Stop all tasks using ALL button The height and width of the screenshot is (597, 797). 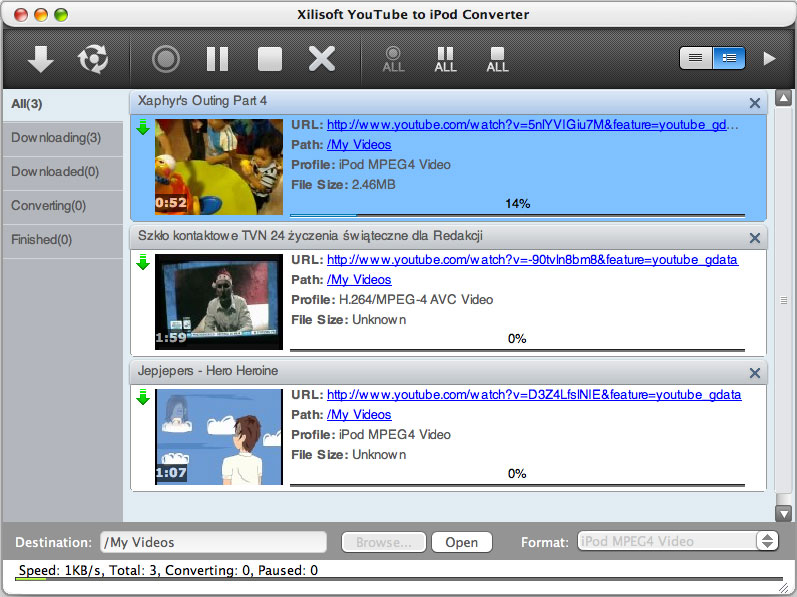[x=497, y=59]
